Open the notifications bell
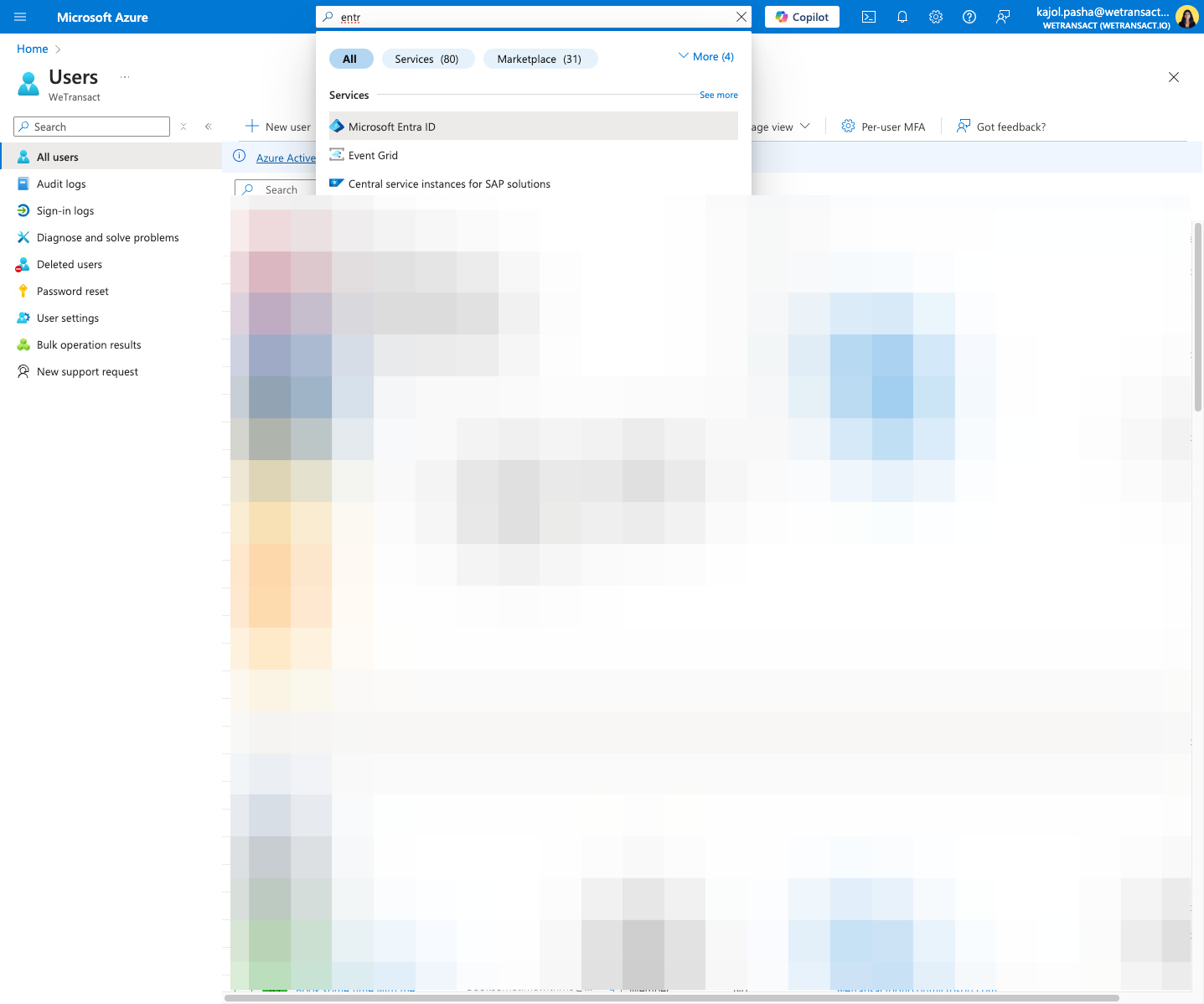 tap(902, 17)
